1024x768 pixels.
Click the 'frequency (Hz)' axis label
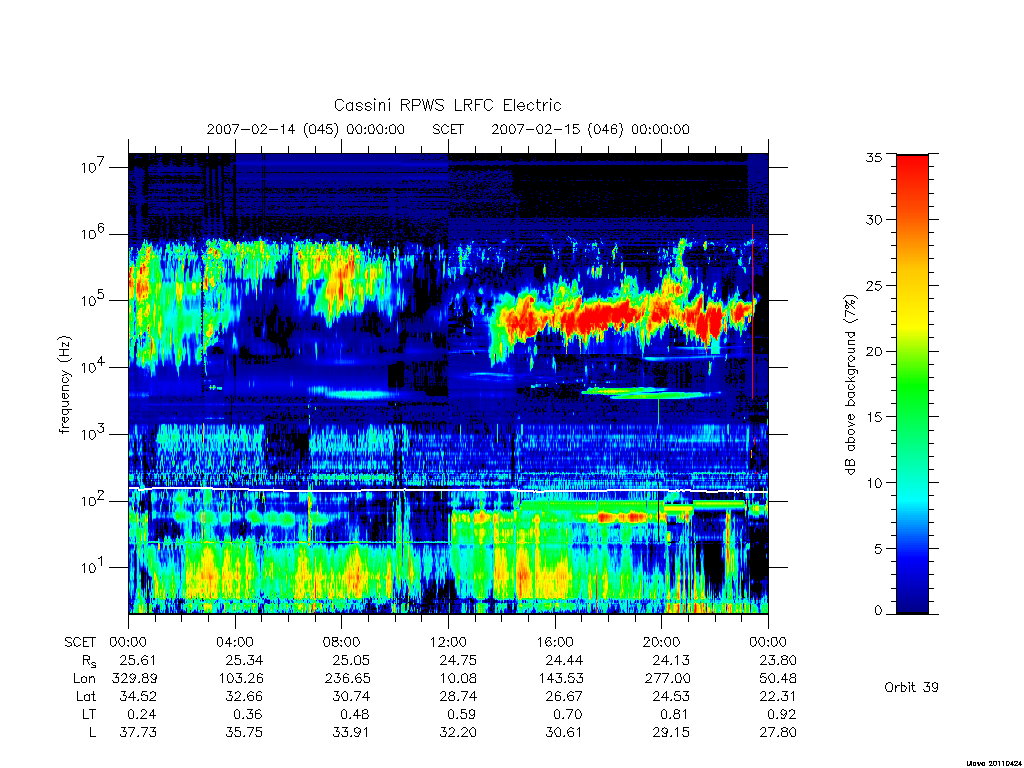tap(64, 385)
